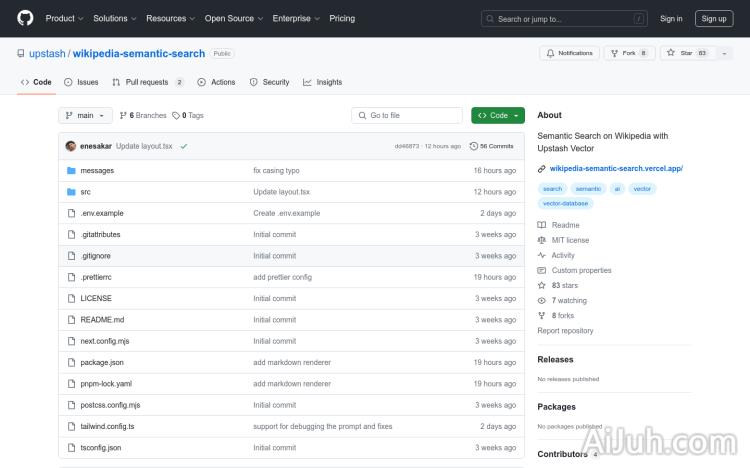
Task: Open the 'fix casing typo' commit message
Action: pos(276,170)
